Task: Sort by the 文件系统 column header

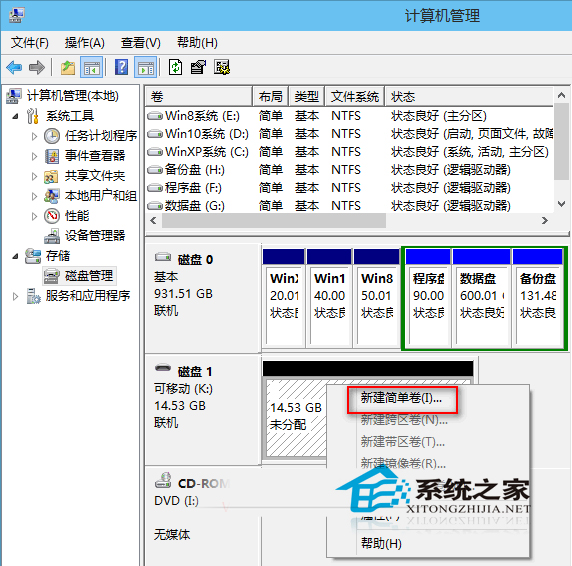Action: (355, 97)
